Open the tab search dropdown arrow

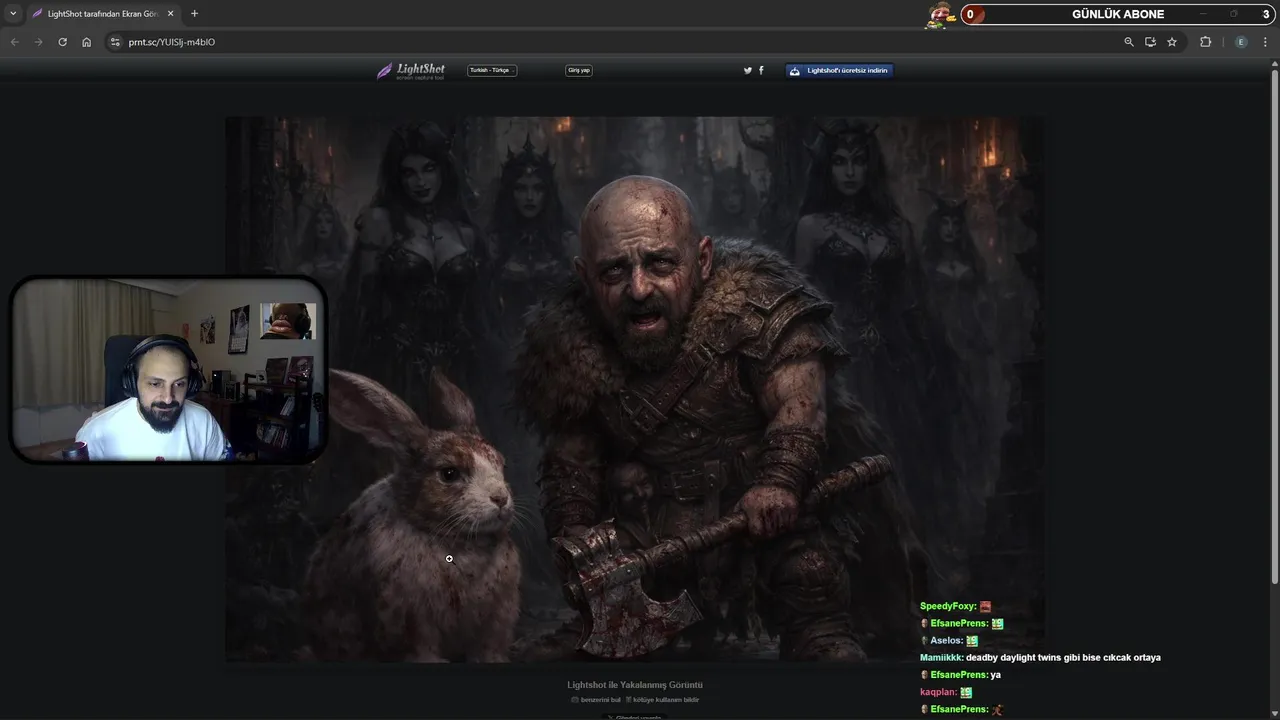[13, 14]
